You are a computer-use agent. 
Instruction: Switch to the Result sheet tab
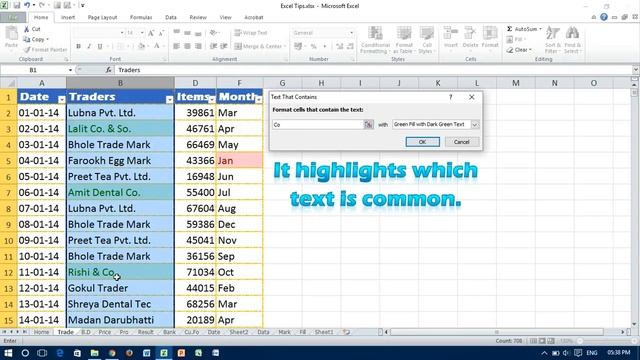click(145, 332)
